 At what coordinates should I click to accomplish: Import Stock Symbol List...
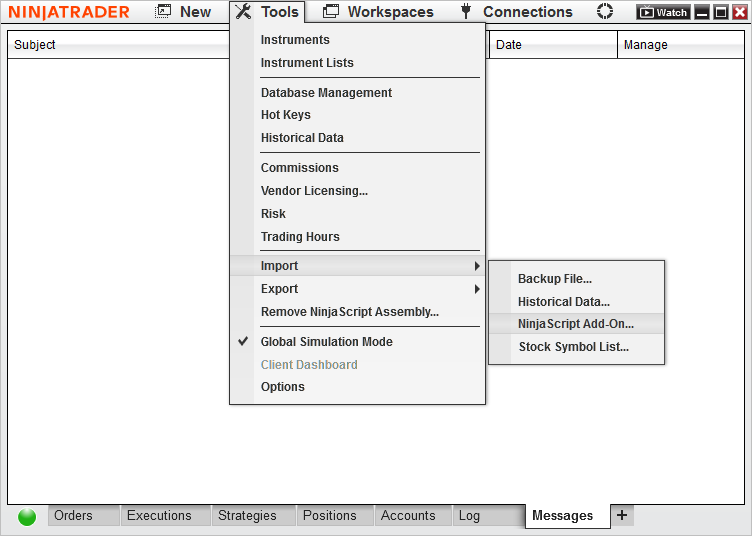coord(574,347)
